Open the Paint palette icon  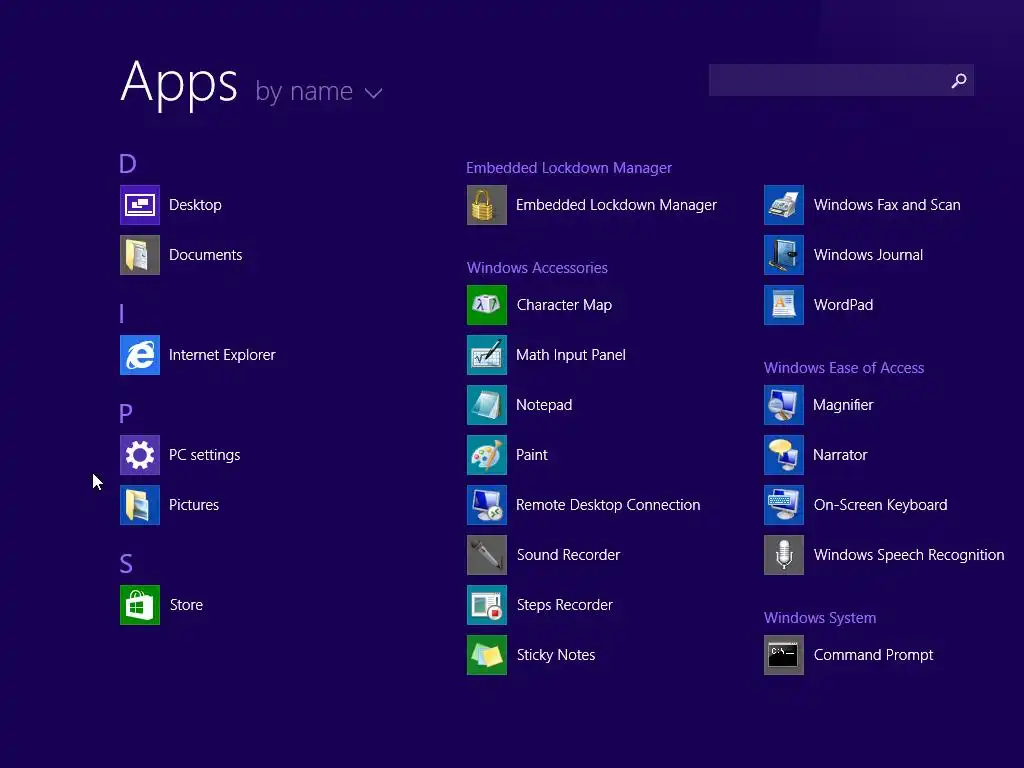(487, 455)
